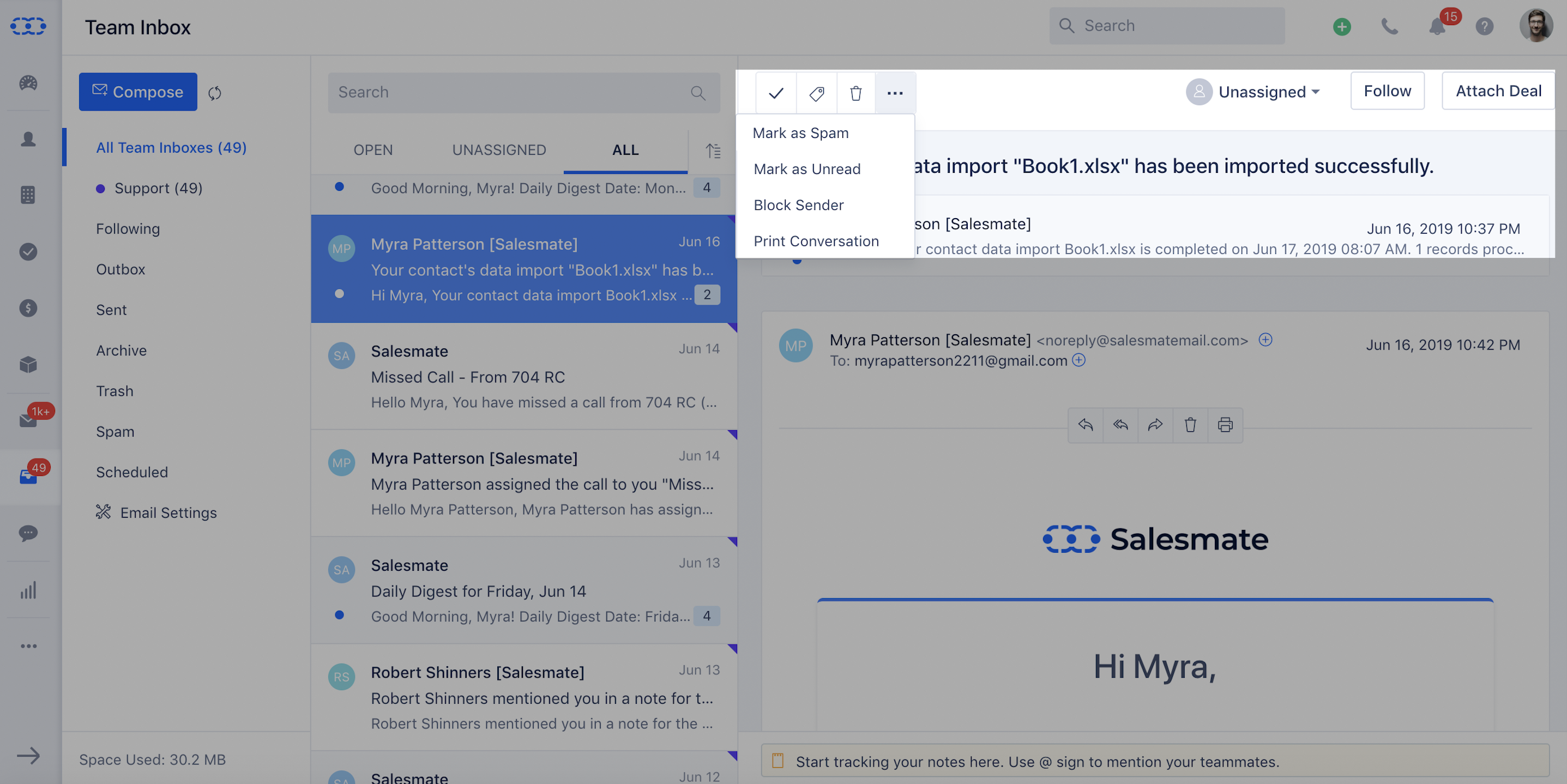1567x784 pixels.
Task: Open the Support (49) inbox
Action: [x=158, y=188]
